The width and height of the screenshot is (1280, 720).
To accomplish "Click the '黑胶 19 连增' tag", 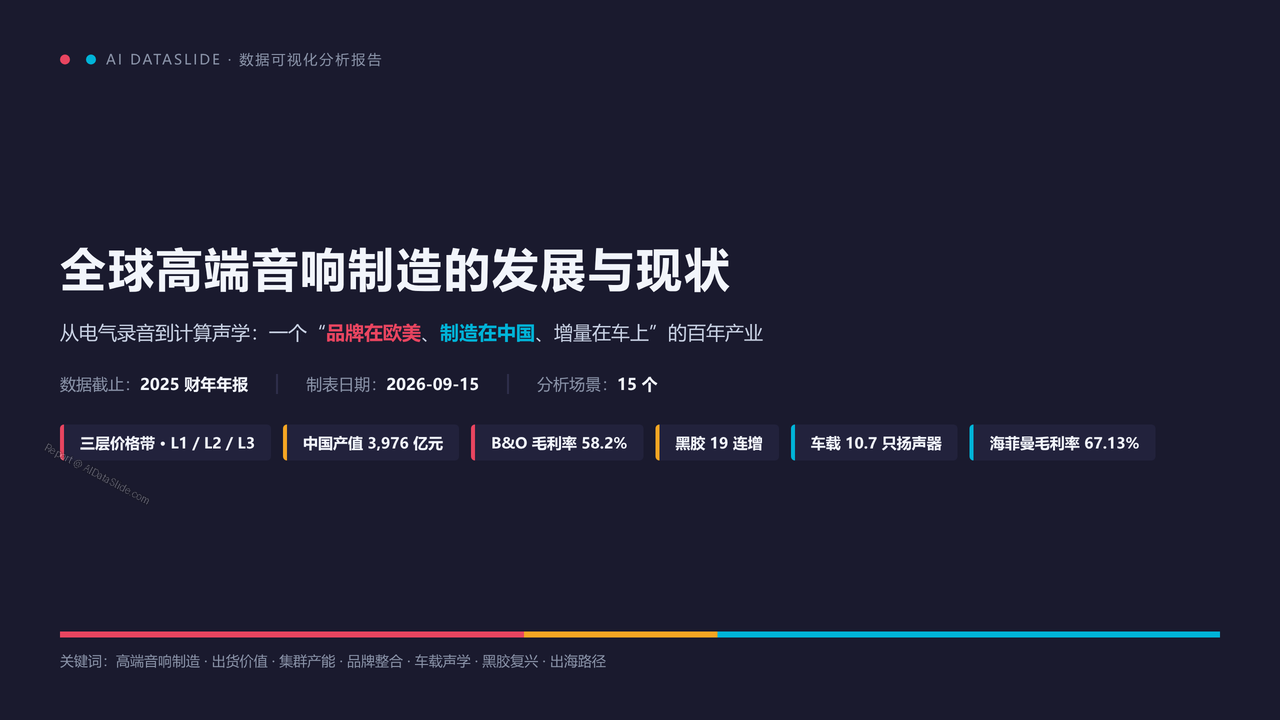I will tap(717, 443).
